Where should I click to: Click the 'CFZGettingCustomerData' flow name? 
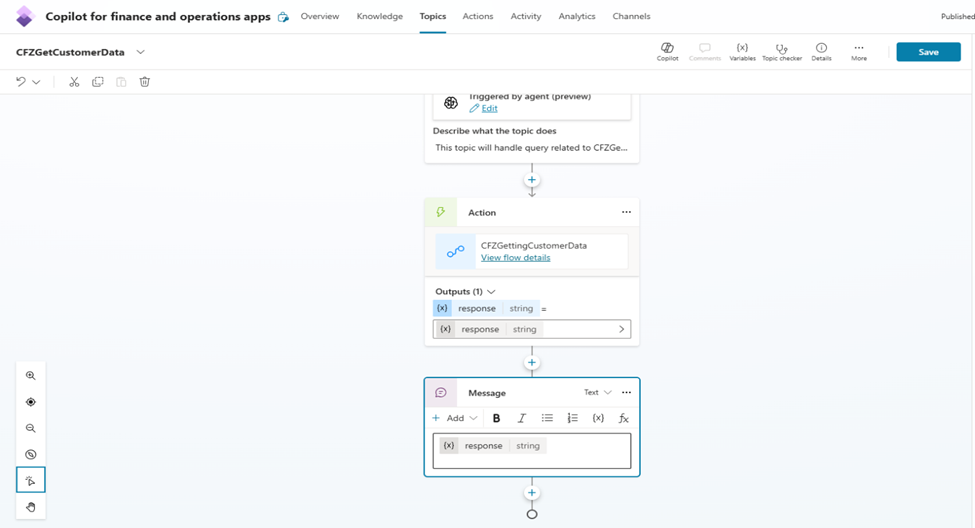(x=534, y=246)
